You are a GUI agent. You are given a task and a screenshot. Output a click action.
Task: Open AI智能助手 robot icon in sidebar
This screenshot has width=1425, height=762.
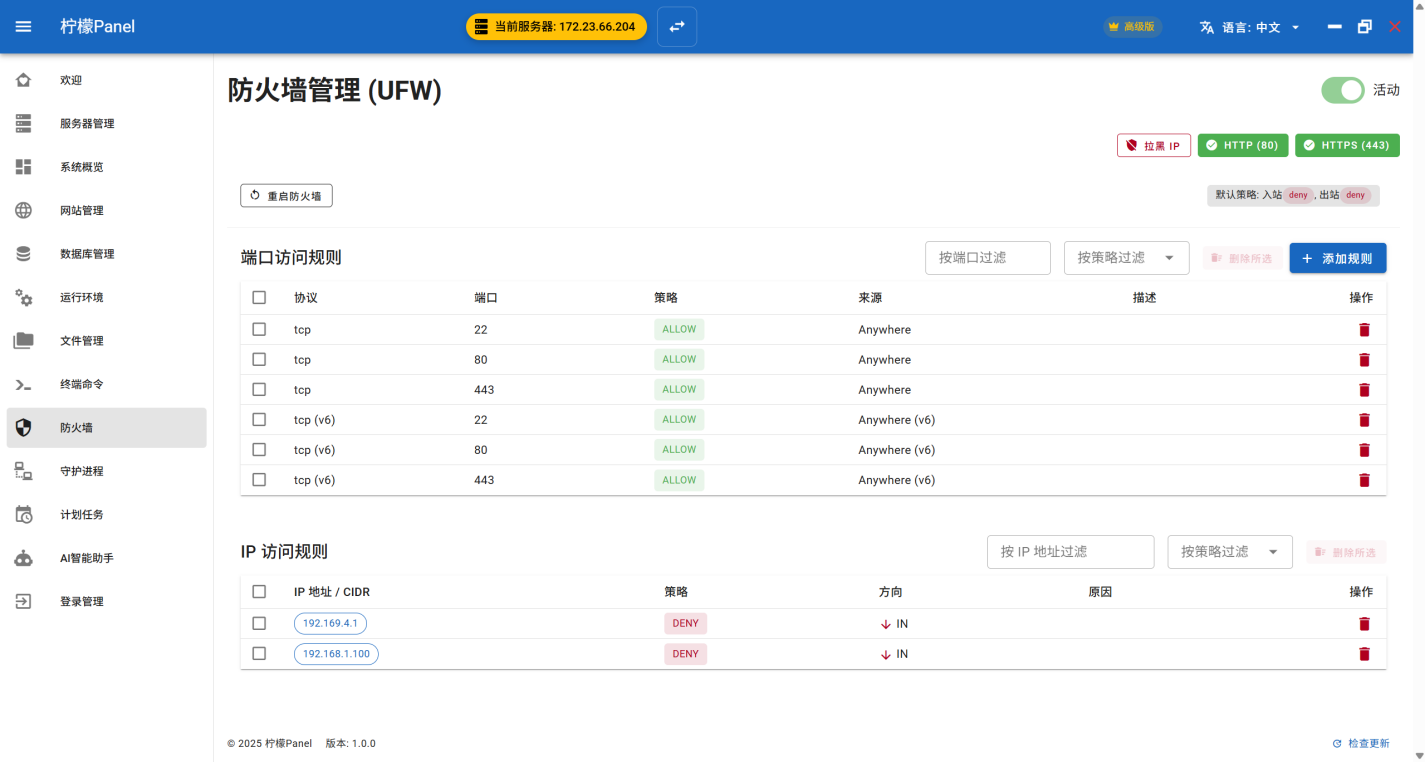click(24, 558)
